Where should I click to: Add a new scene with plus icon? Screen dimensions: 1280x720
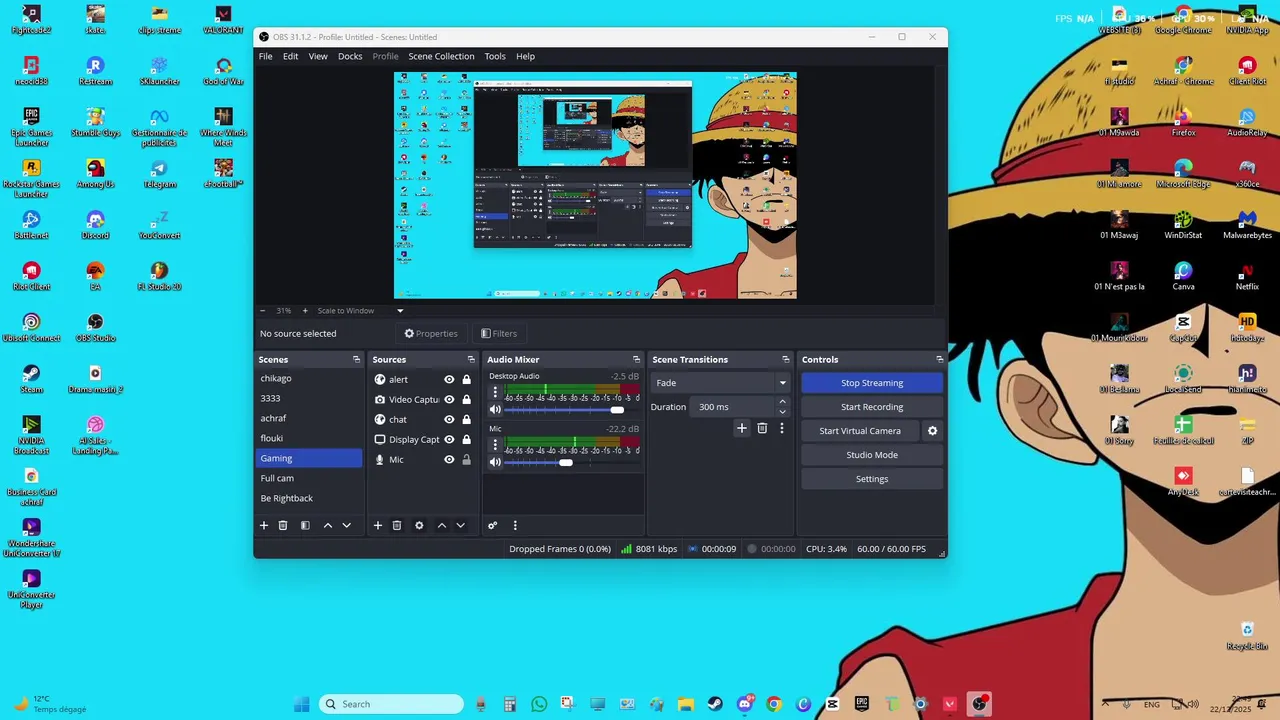[264, 525]
